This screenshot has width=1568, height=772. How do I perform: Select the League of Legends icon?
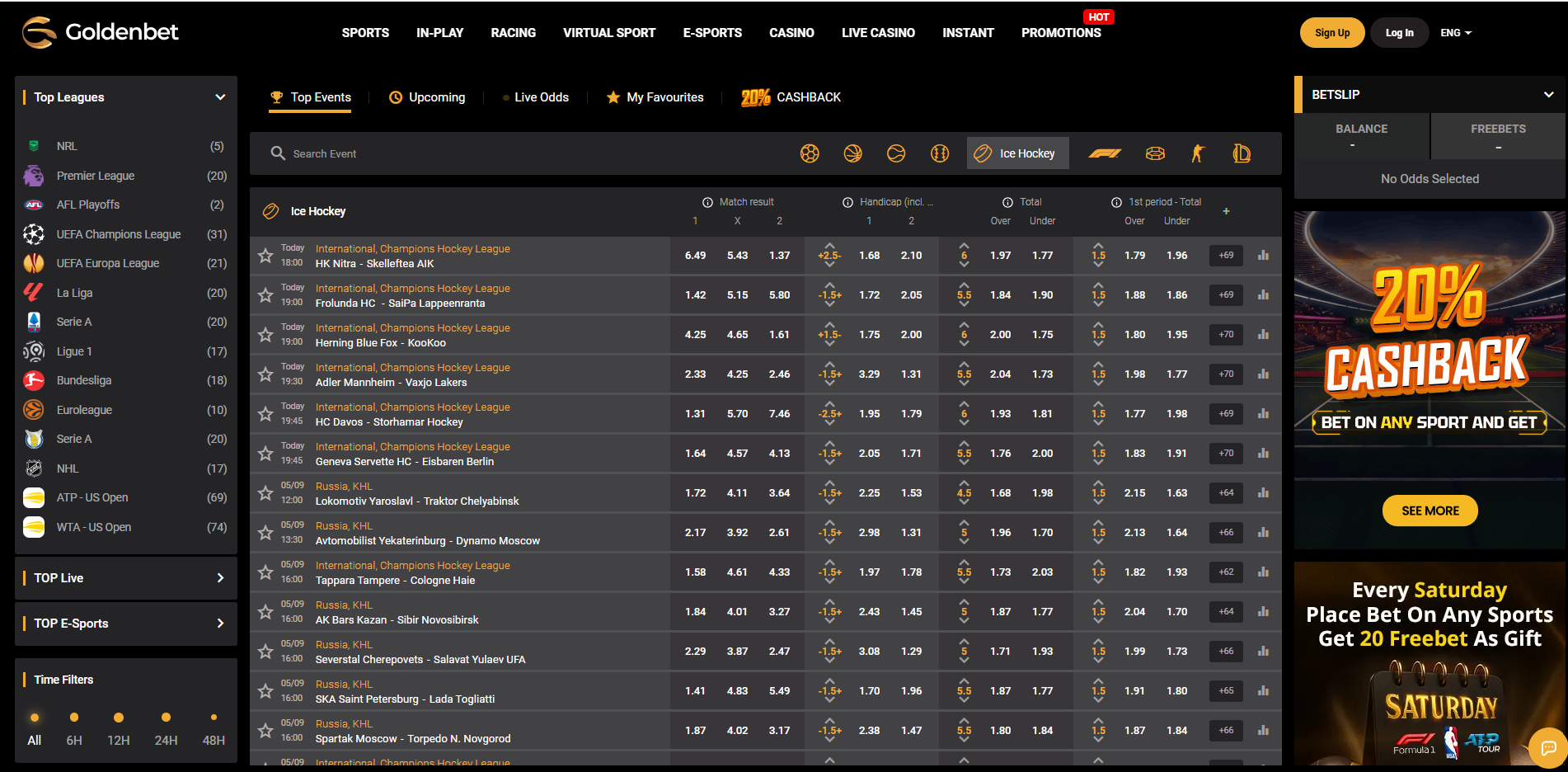[1242, 153]
